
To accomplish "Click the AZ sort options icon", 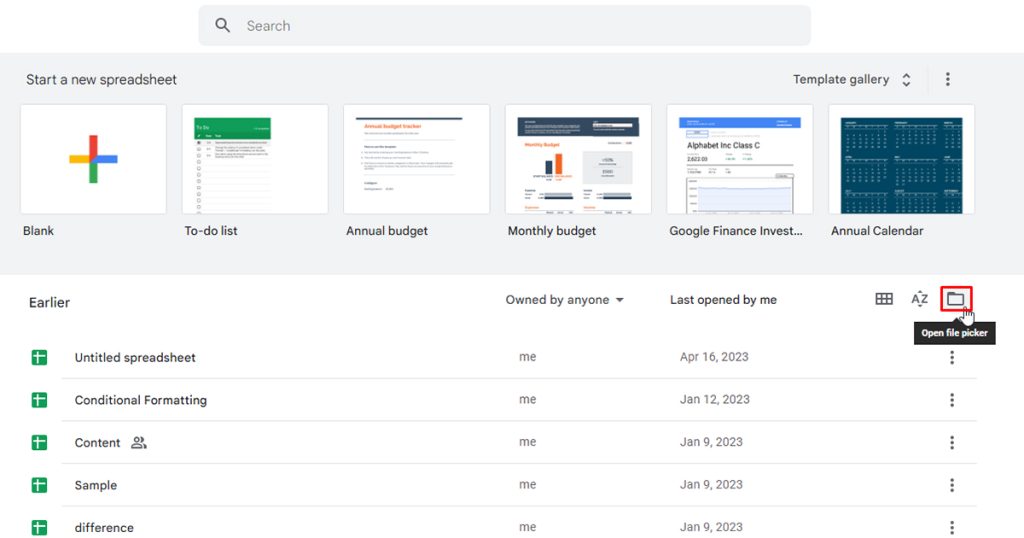I will pos(919,299).
